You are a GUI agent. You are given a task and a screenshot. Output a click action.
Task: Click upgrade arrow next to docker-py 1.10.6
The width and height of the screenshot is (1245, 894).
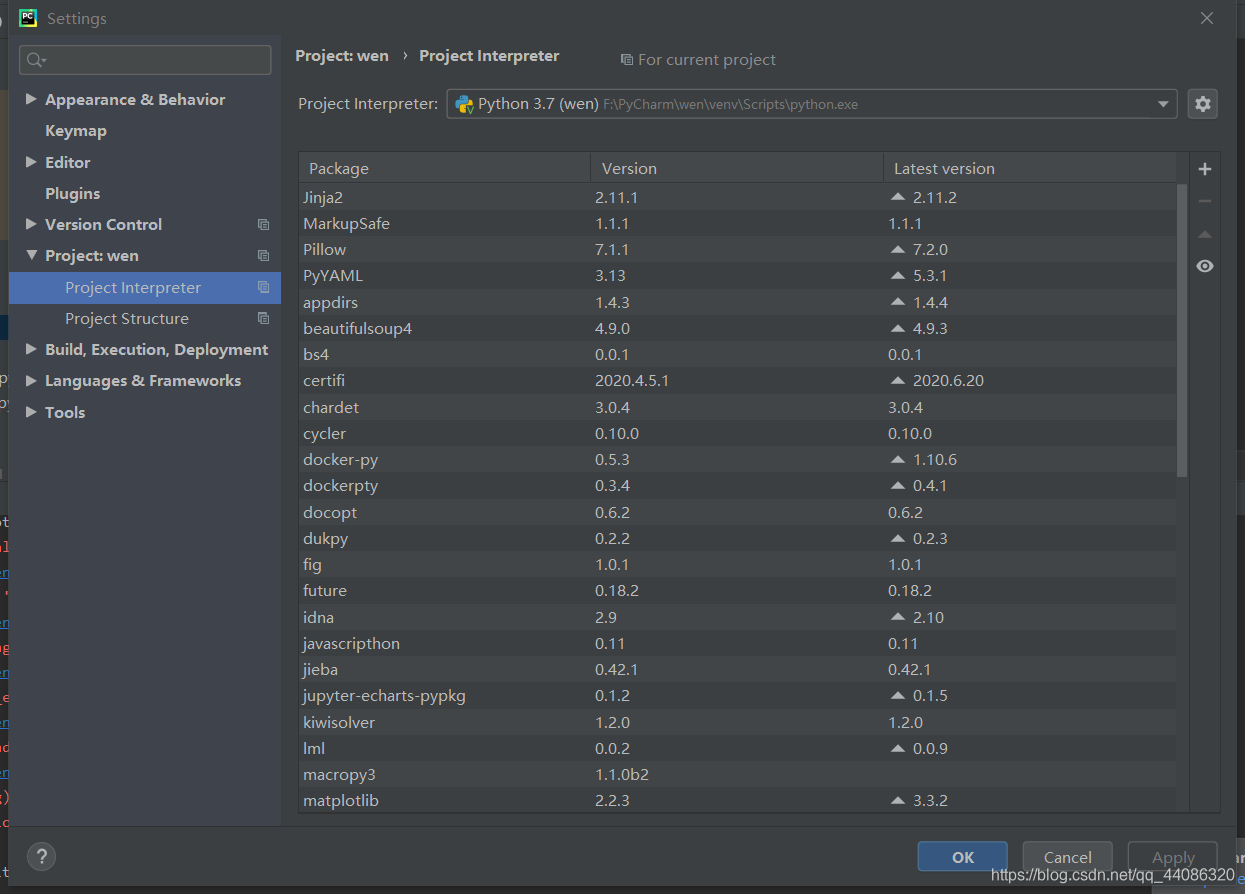click(x=897, y=459)
